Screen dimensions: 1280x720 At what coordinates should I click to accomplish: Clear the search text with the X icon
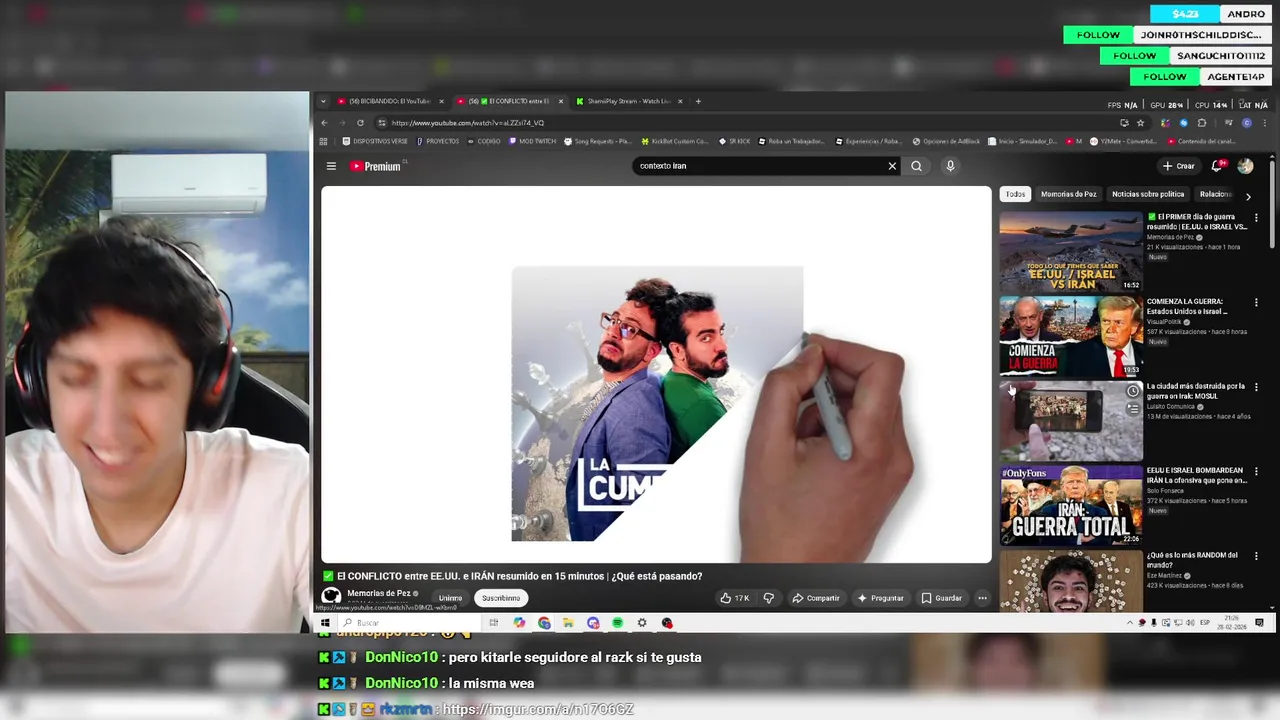click(x=892, y=166)
